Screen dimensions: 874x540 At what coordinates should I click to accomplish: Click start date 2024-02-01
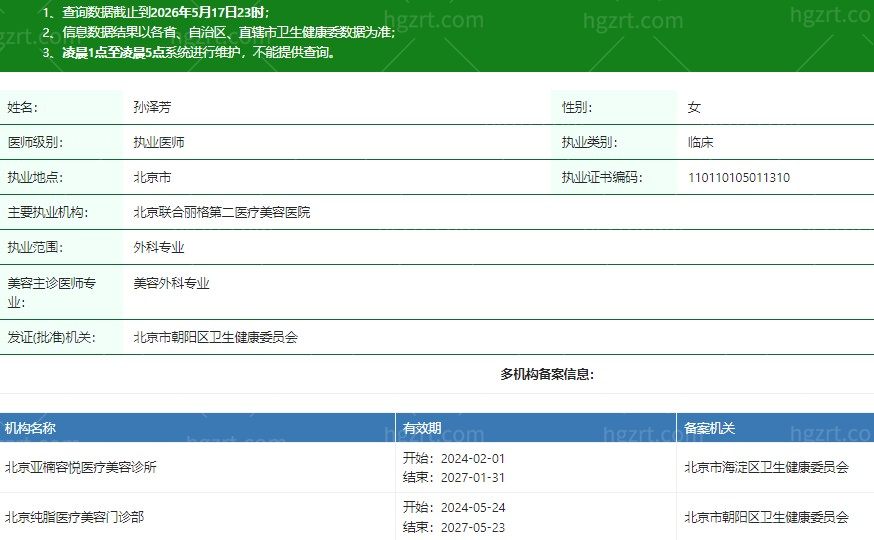click(473, 459)
